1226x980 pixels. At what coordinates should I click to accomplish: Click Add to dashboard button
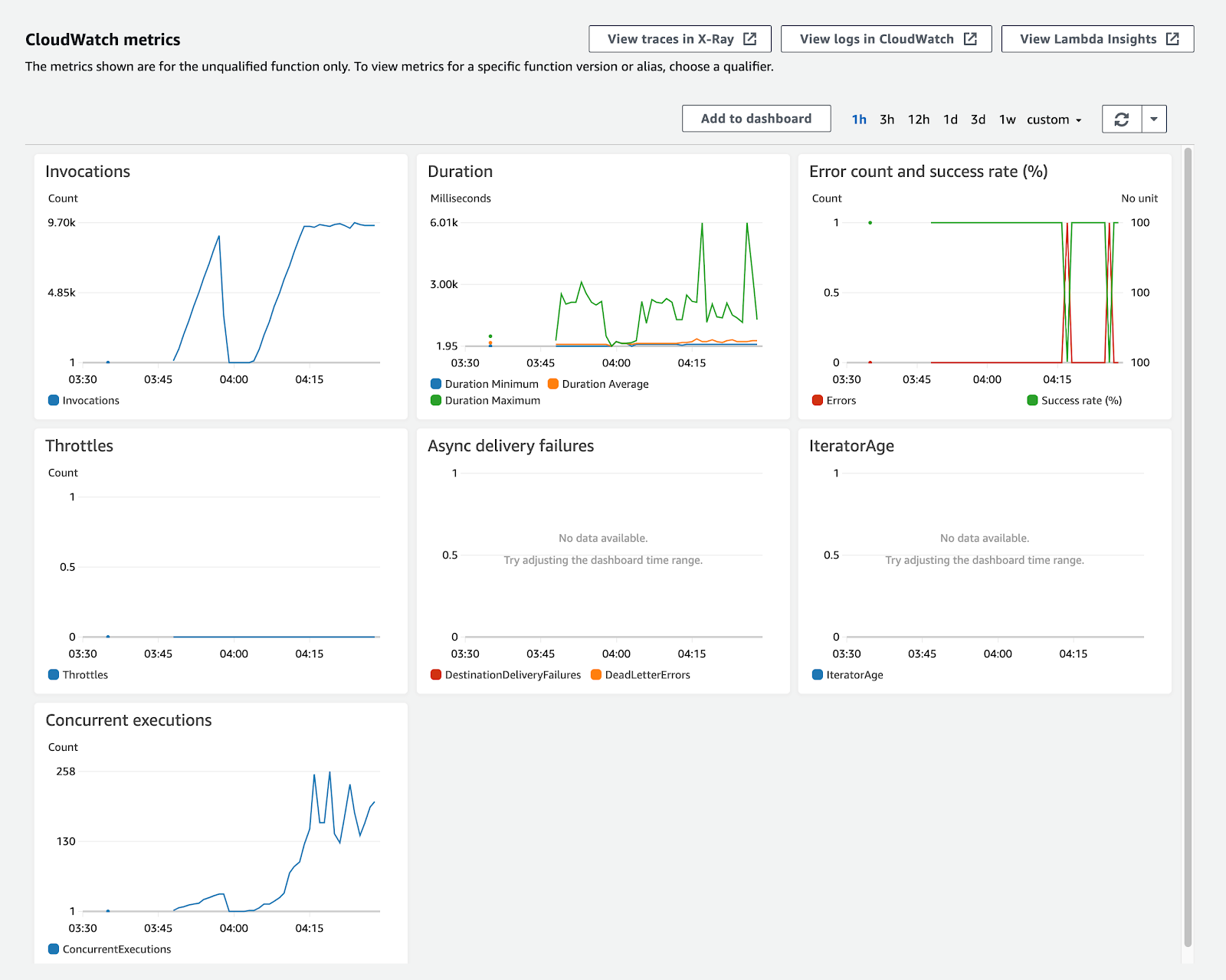pyautogui.click(x=756, y=119)
